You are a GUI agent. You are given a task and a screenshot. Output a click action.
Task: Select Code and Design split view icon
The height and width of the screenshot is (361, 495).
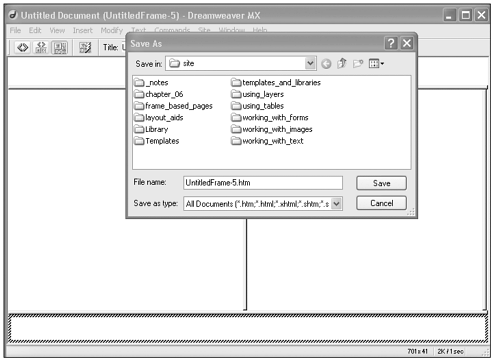(41, 47)
